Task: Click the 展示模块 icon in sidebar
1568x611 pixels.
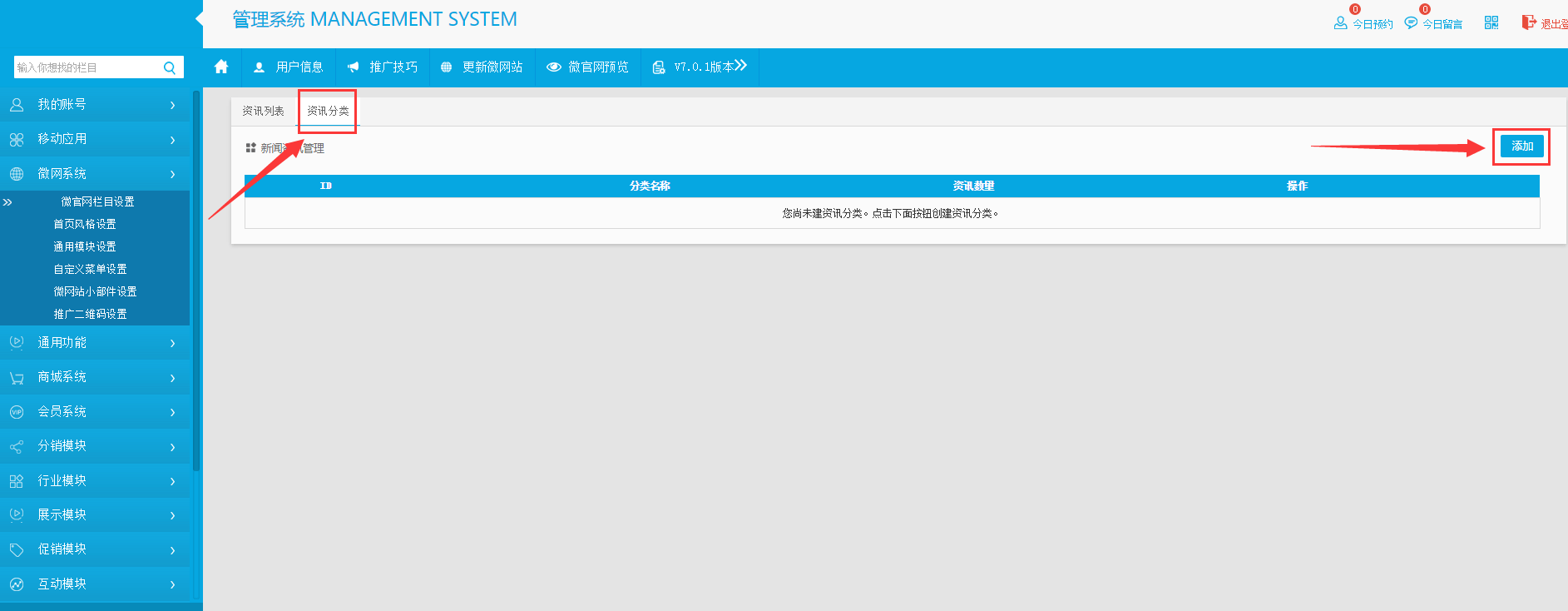Action: tap(17, 515)
